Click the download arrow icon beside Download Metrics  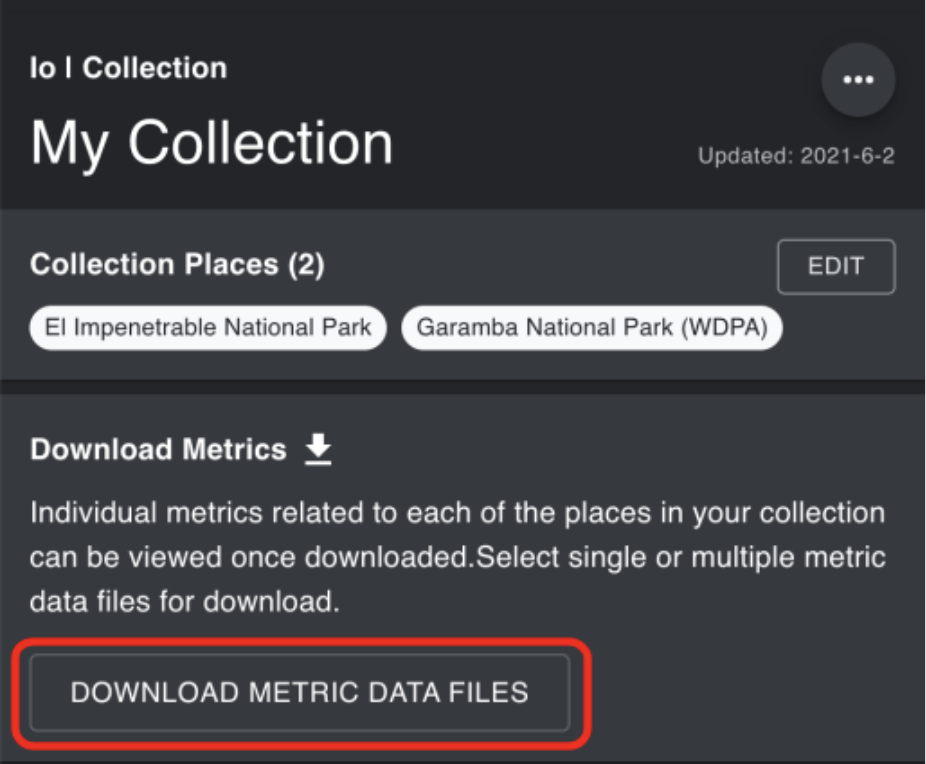[x=318, y=450]
